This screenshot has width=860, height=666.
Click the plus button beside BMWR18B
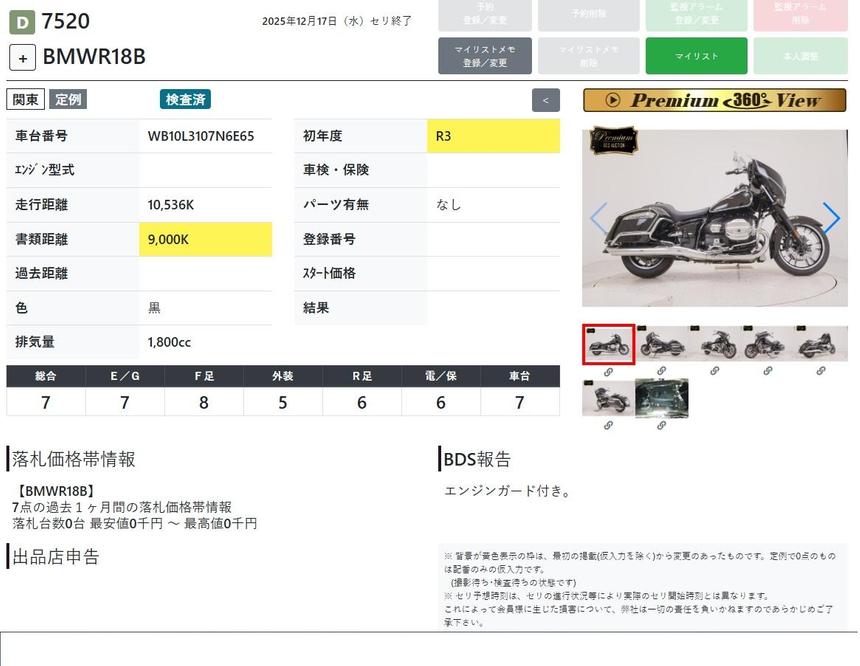[23, 58]
